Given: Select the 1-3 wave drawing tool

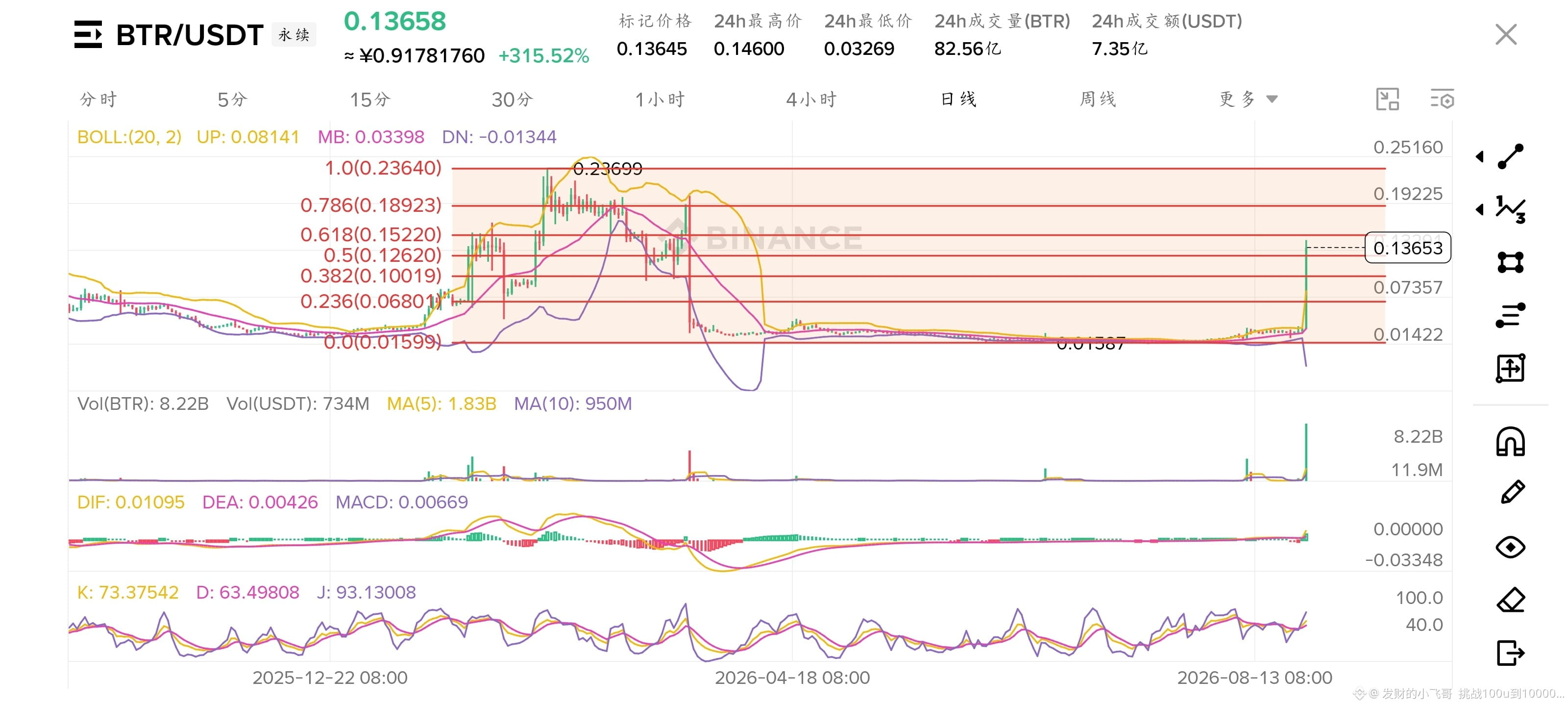Looking at the screenshot, I should (x=1510, y=209).
